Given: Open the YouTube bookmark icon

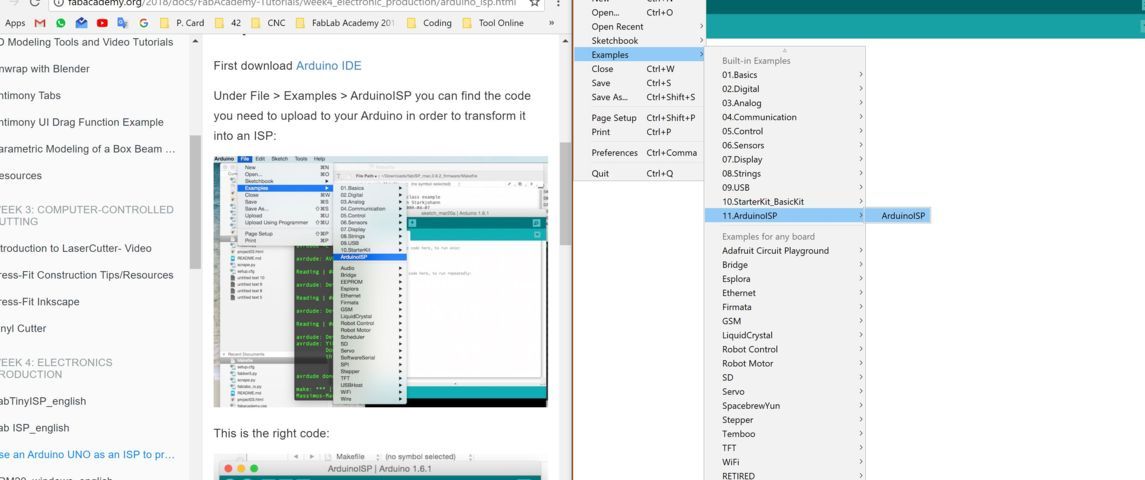Looking at the screenshot, I should click(x=102, y=23).
